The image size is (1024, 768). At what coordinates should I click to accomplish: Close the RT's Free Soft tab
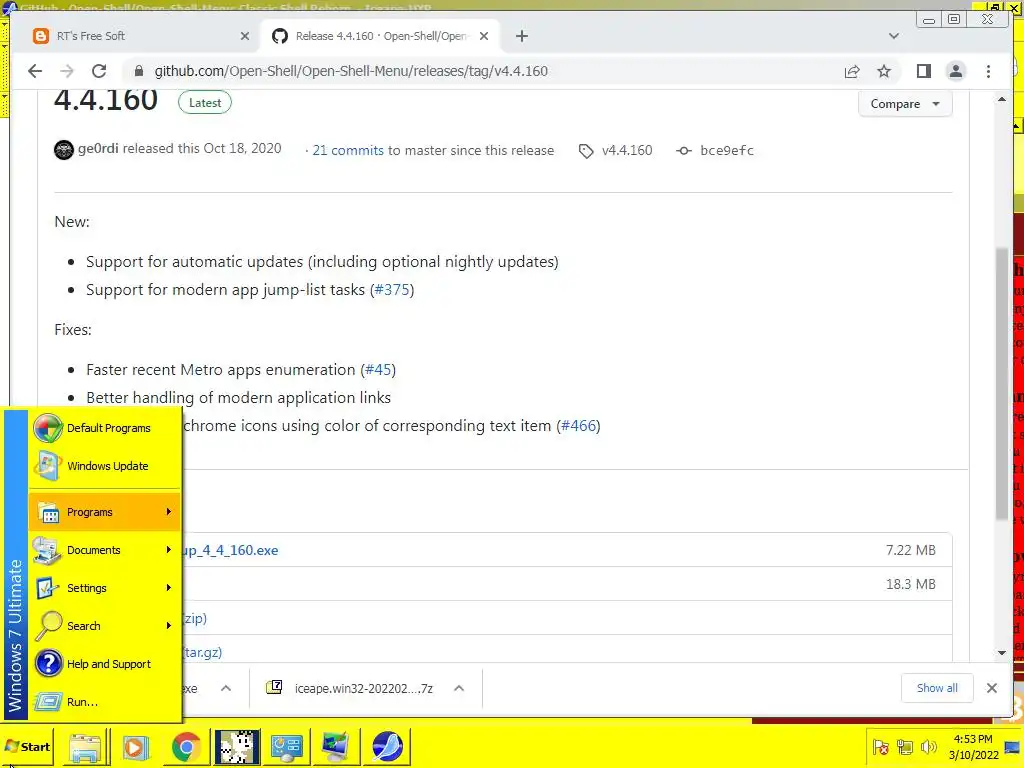coord(244,36)
